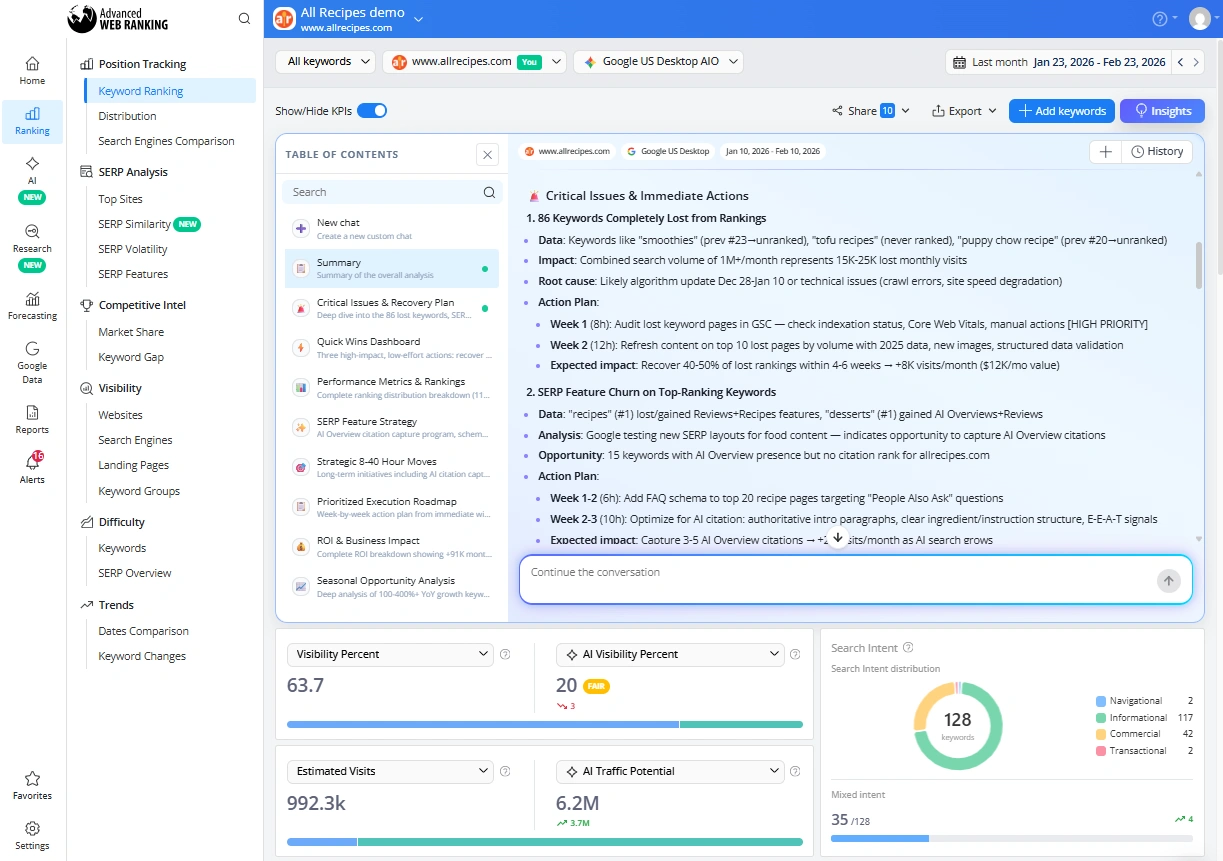Open the www.allrecipes.com website dropdown
This screenshot has width=1223, height=861.
pos(474,62)
